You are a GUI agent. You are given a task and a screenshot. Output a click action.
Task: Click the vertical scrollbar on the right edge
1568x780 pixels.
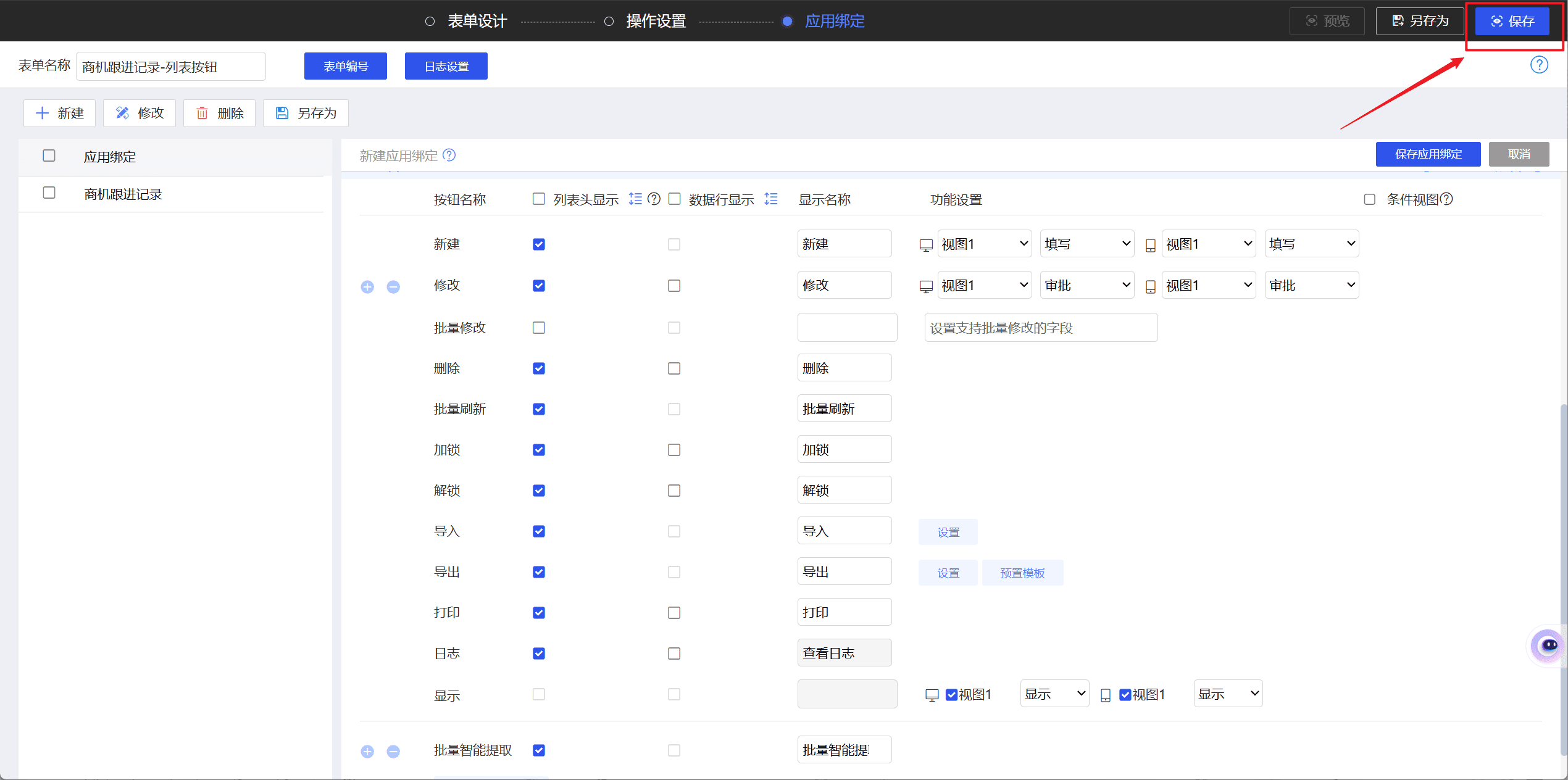1564,580
